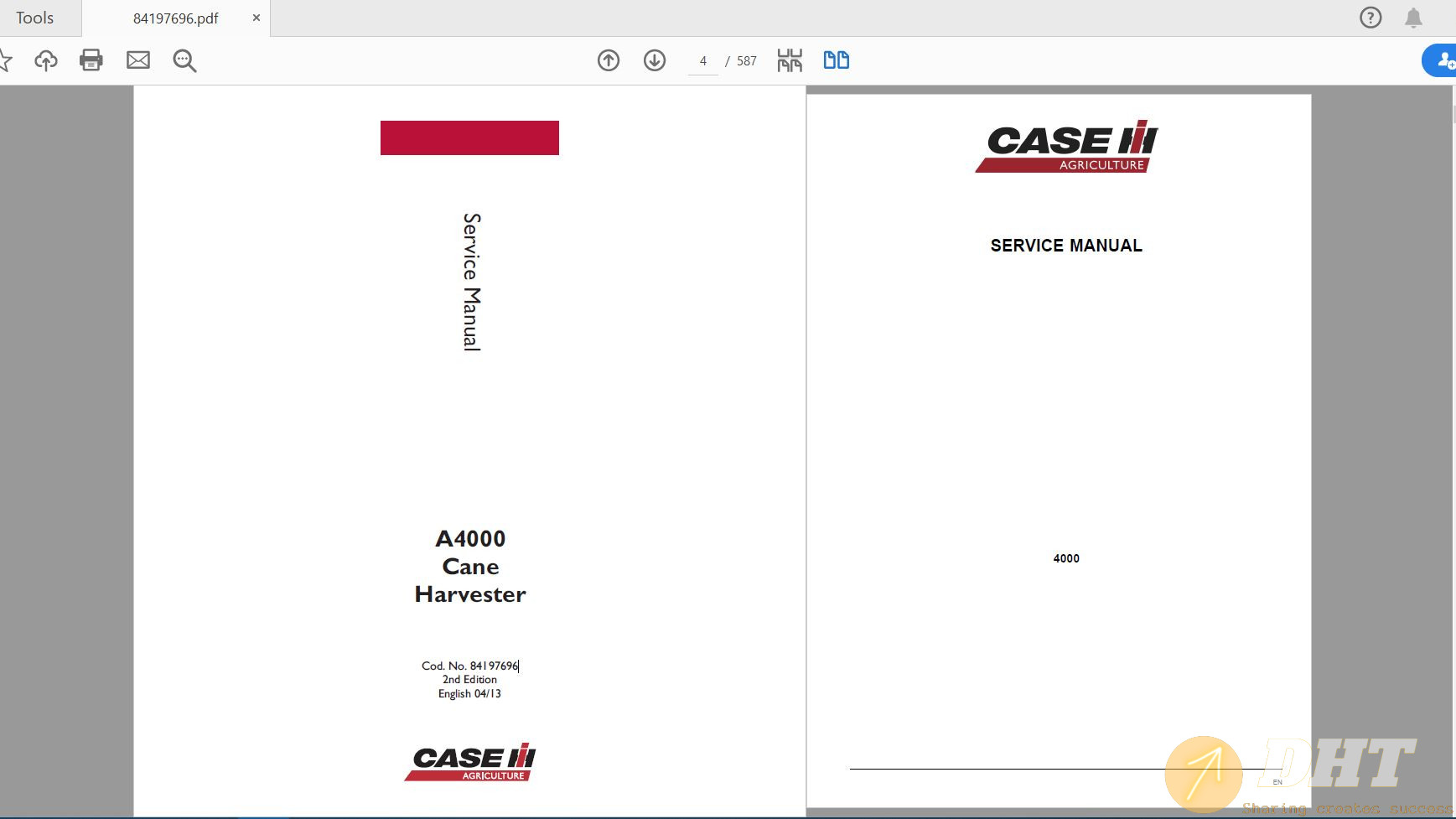Screen dimensions: 1456x819
Task: Edit the current page number field
Action: (702, 60)
